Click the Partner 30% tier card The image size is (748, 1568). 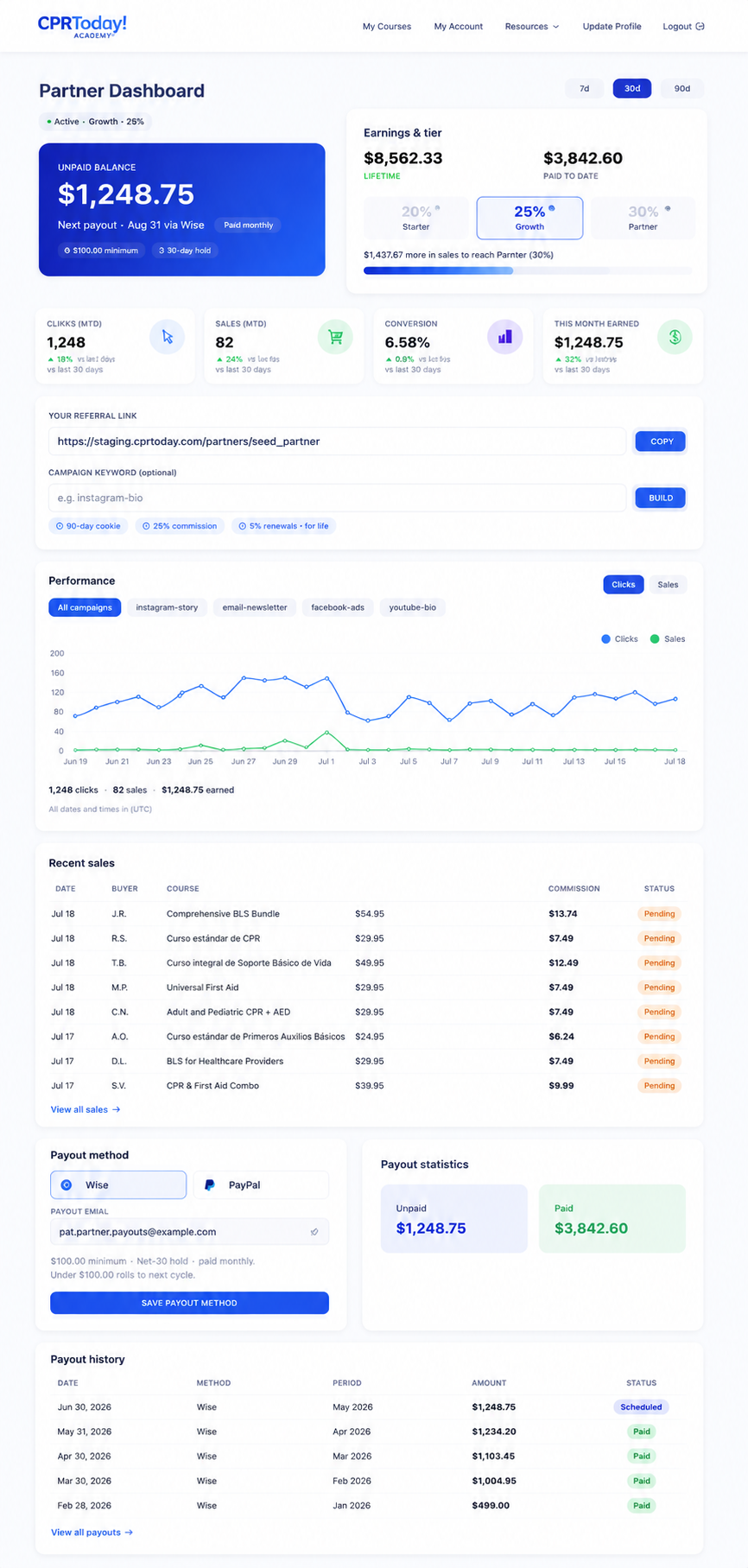pos(643,218)
